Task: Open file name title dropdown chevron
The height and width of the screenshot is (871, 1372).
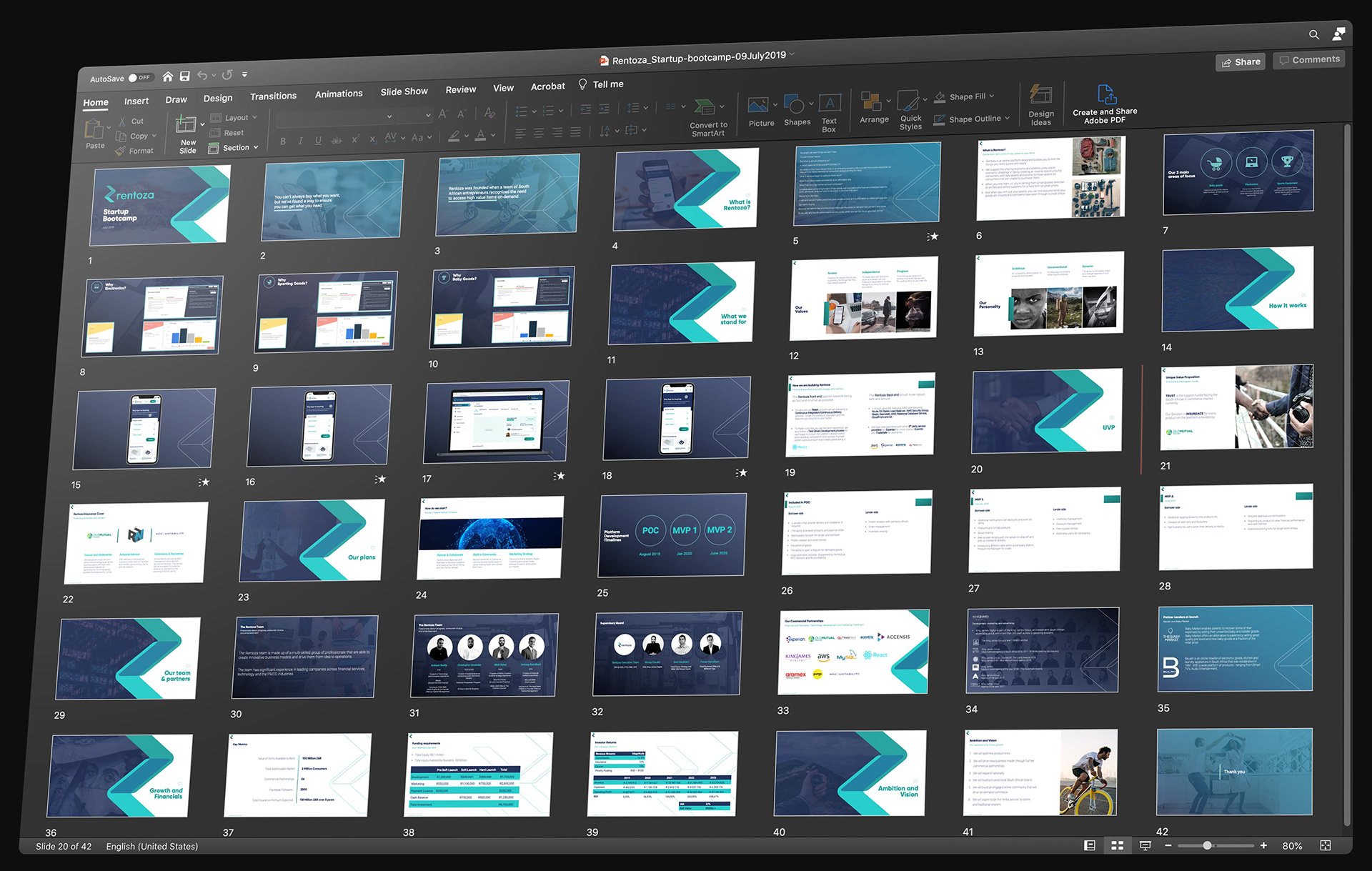Action: coord(792,54)
